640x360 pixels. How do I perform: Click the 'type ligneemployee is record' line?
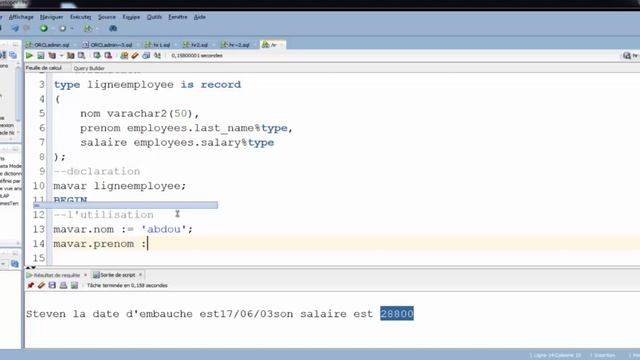pos(147,84)
